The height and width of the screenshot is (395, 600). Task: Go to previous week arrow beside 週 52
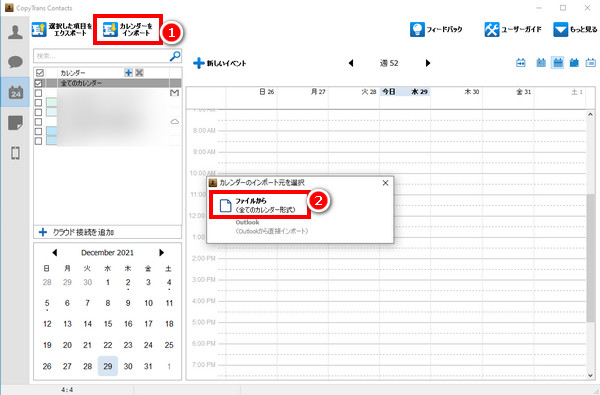point(351,63)
